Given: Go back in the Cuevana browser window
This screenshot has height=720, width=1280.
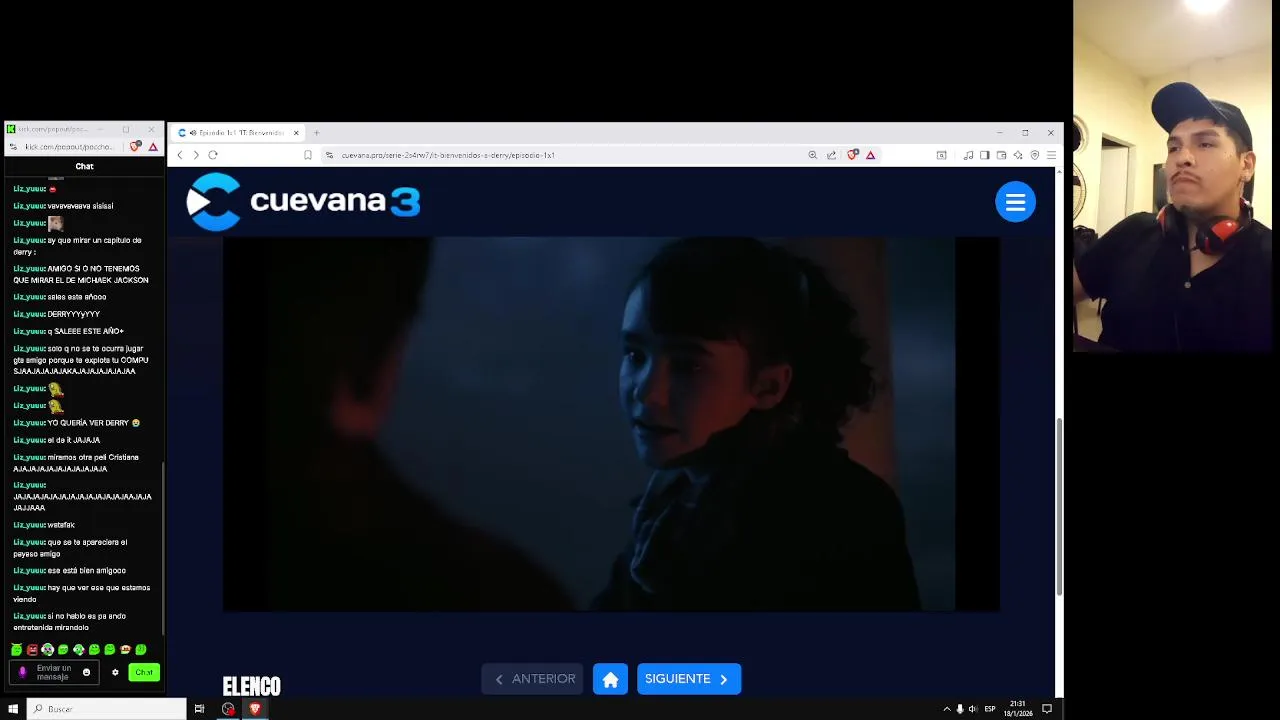Looking at the screenshot, I should pos(180,155).
